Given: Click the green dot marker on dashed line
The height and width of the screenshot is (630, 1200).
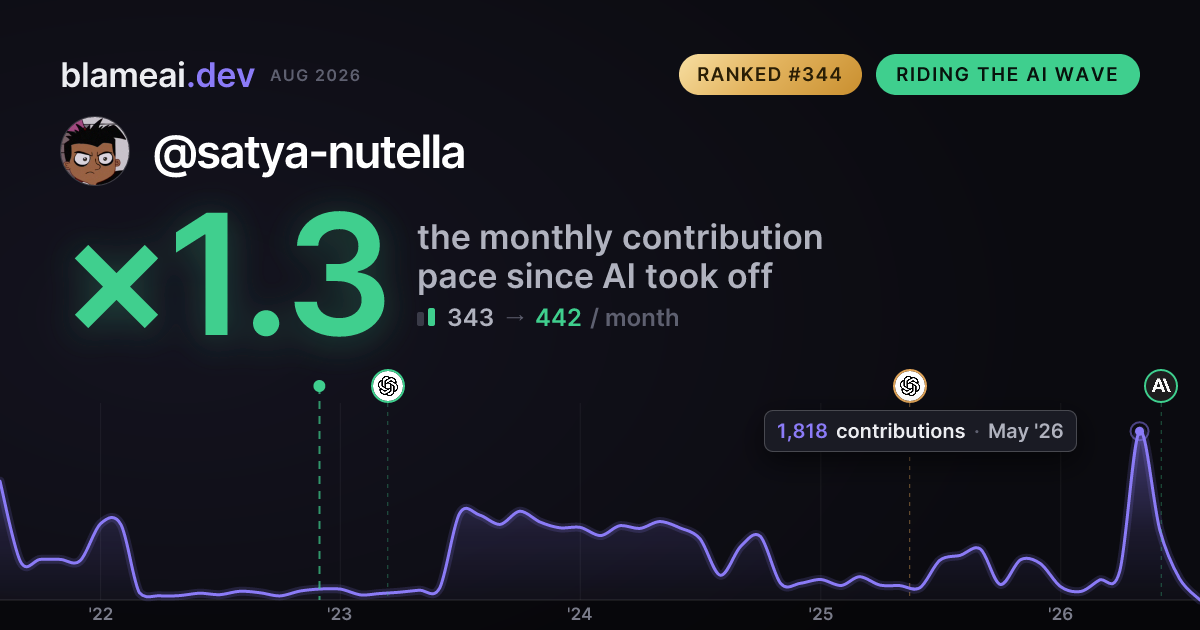Looking at the screenshot, I should click(319, 386).
